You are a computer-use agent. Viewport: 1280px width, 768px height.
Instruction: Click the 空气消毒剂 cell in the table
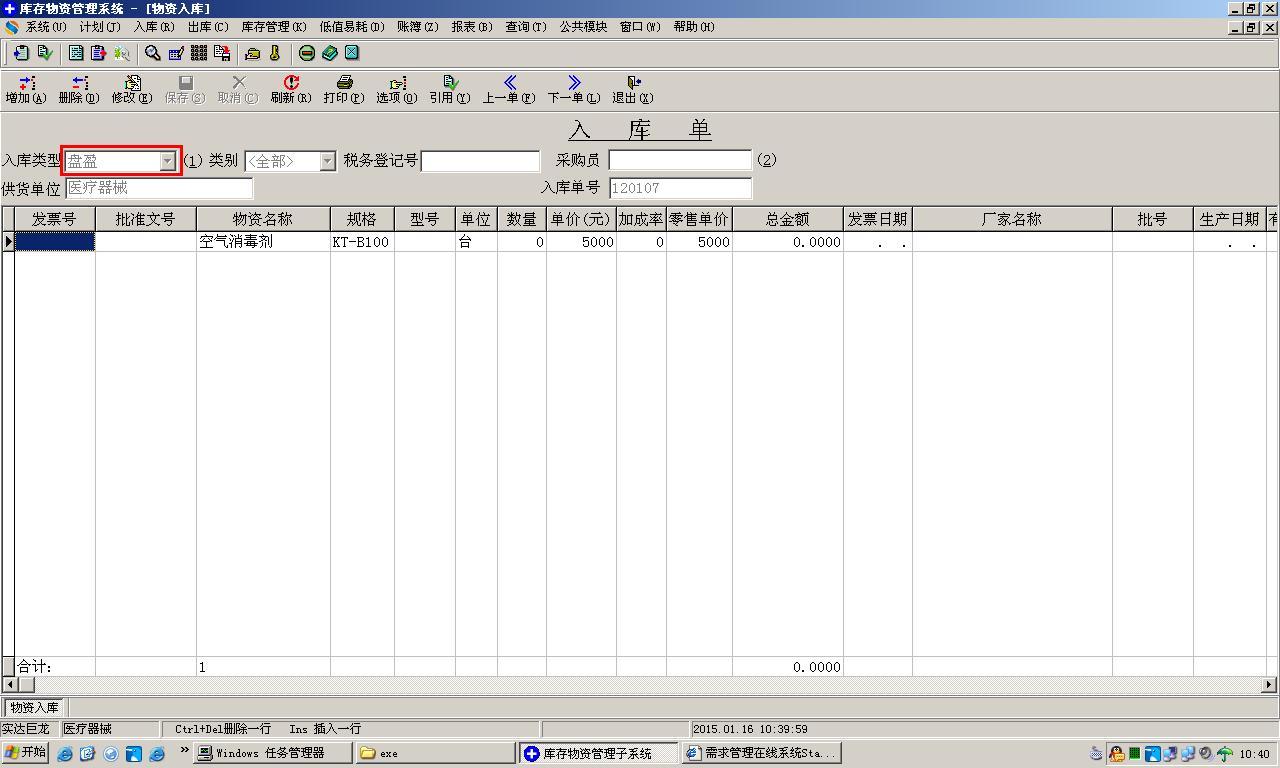[x=263, y=242]
